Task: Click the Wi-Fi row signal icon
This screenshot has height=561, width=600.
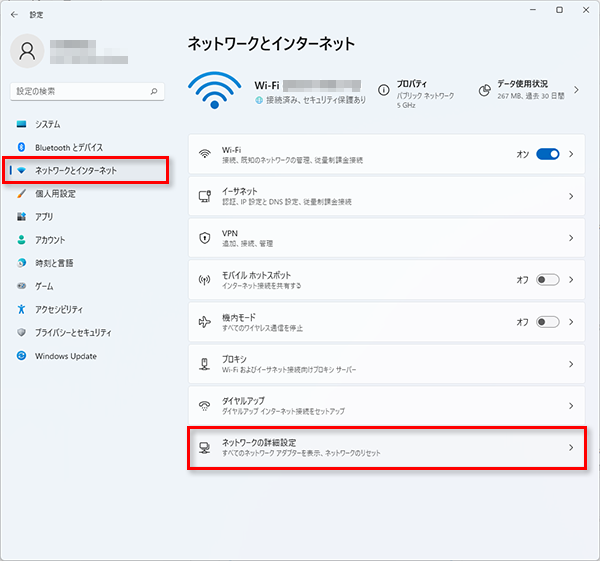Action: [205, 154]
